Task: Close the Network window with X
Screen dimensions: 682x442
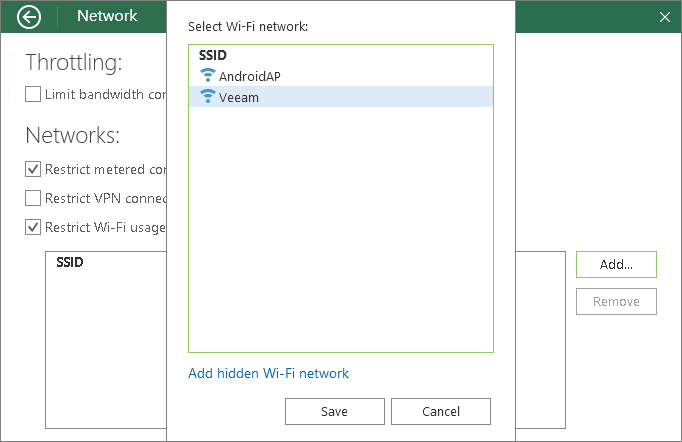Action: 665,17
